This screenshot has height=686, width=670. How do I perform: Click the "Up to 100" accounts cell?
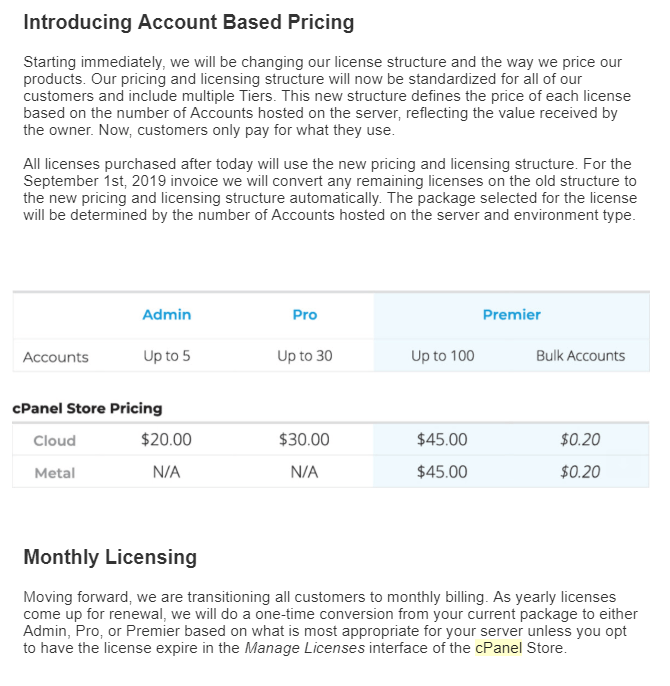click(442, 356)
